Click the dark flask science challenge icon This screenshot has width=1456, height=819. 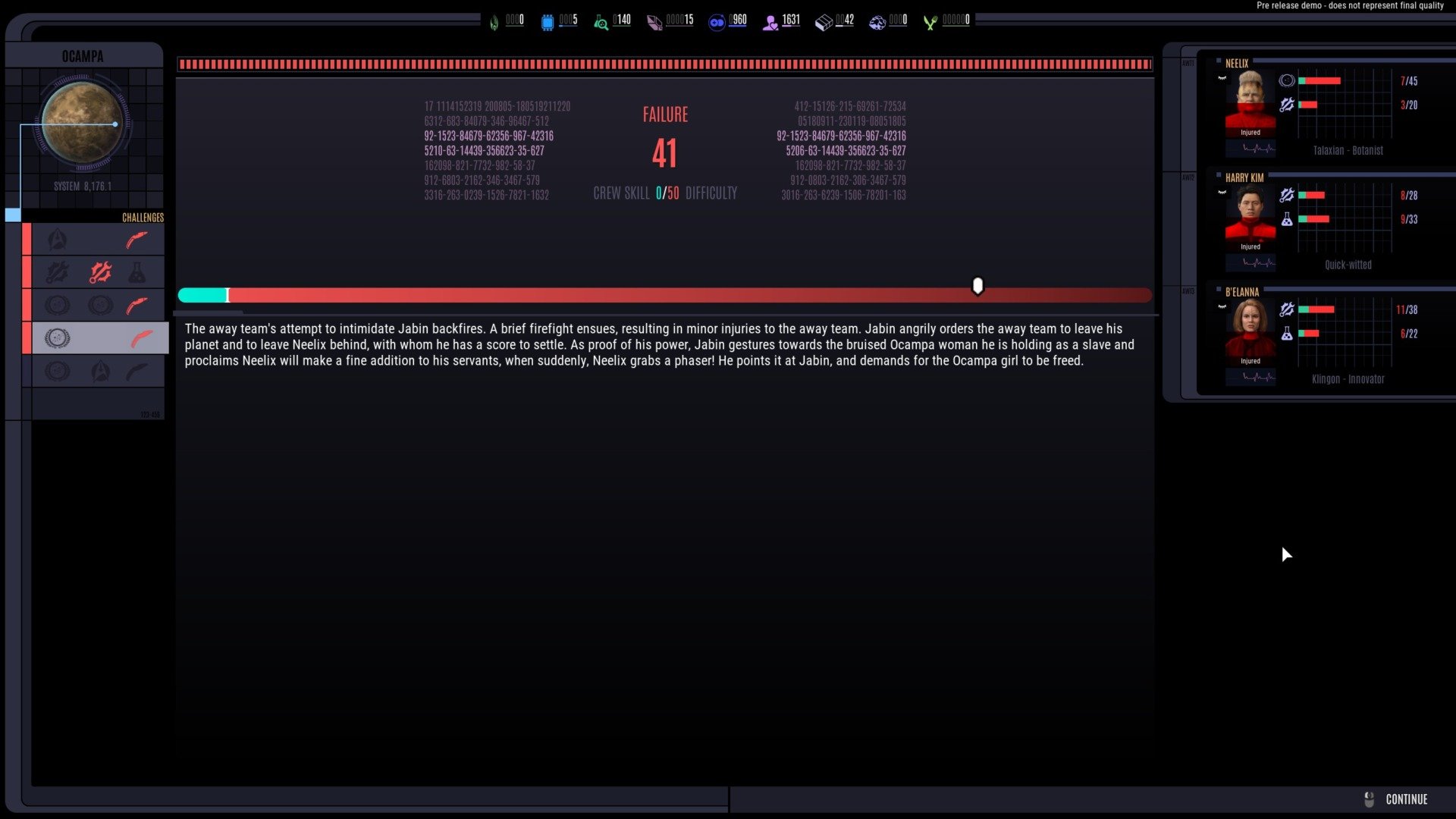136,272
